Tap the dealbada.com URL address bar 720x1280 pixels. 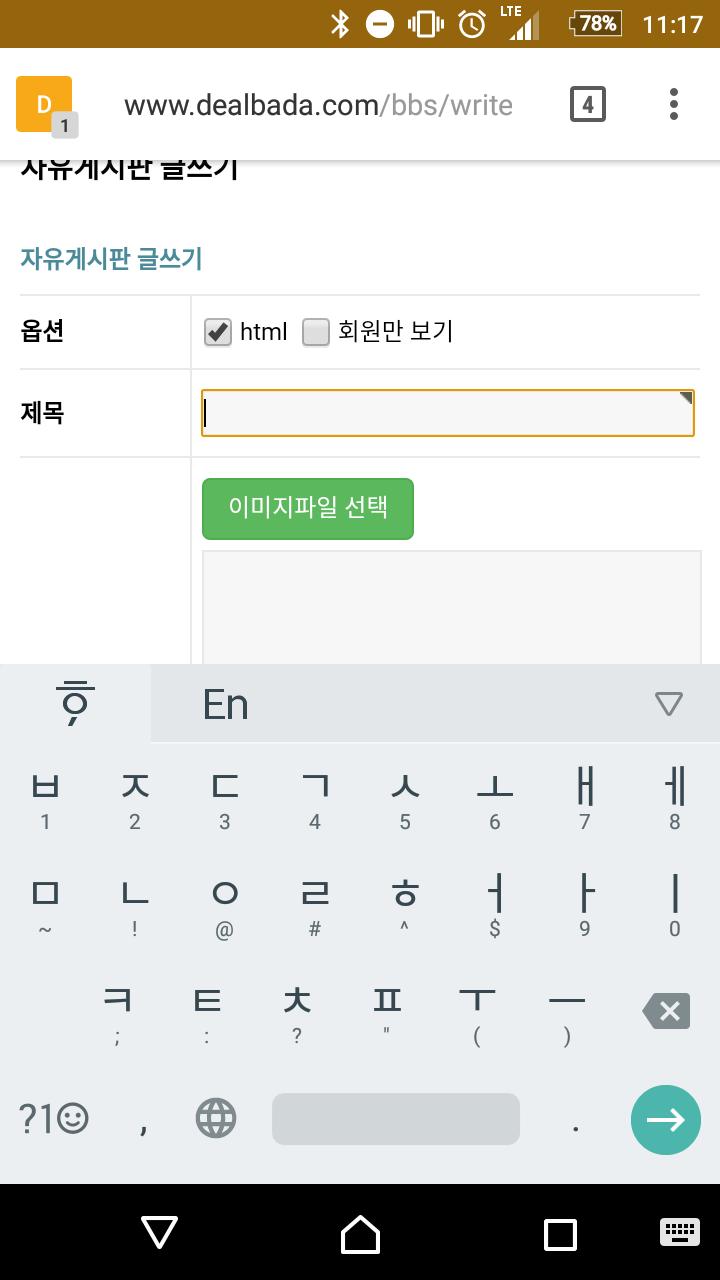click(x=318, y=105)
